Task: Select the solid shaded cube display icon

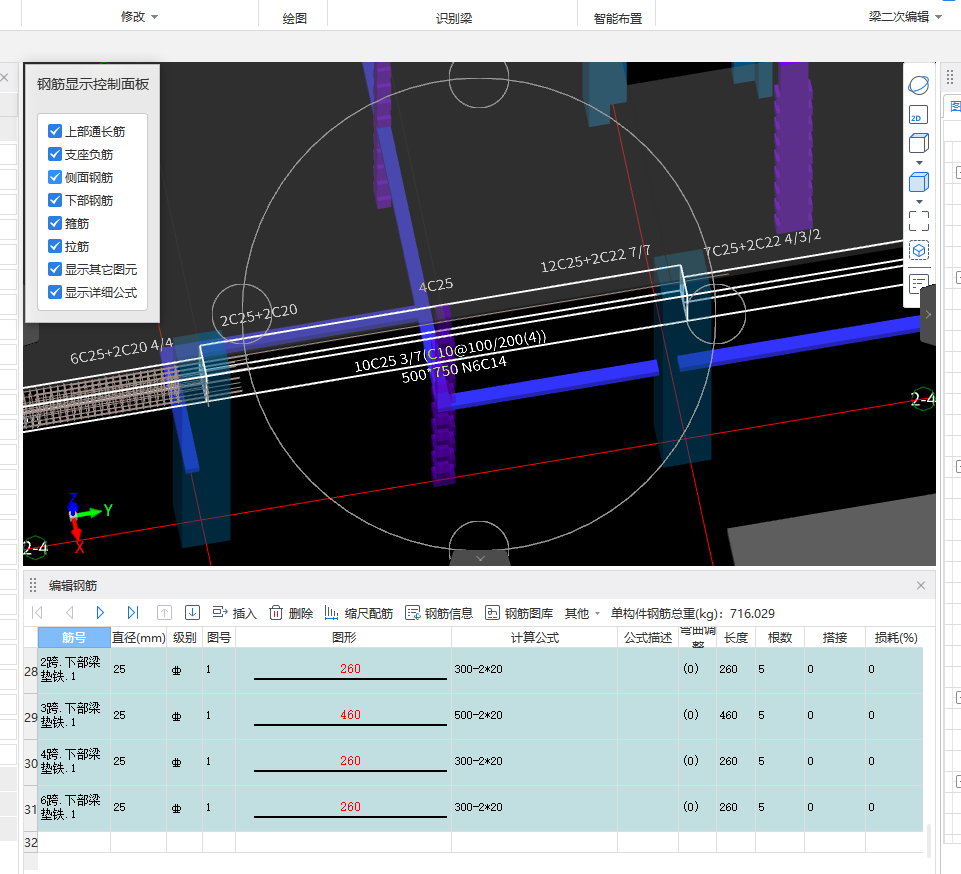Action: 918,182
